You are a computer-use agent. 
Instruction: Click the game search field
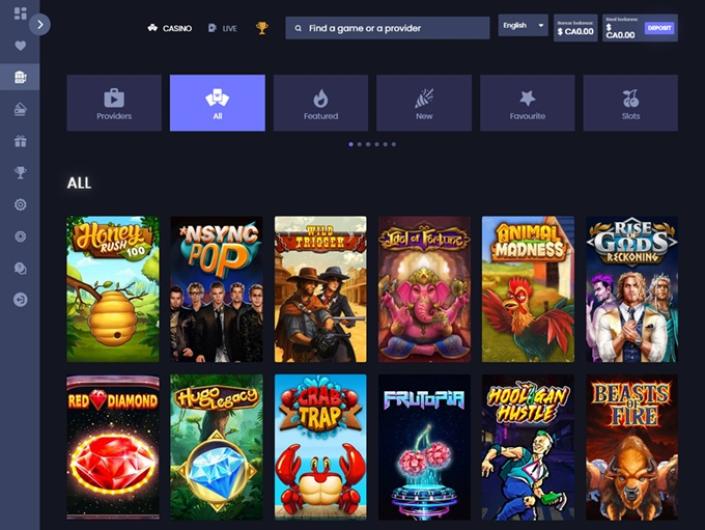(x=388, y=28)
